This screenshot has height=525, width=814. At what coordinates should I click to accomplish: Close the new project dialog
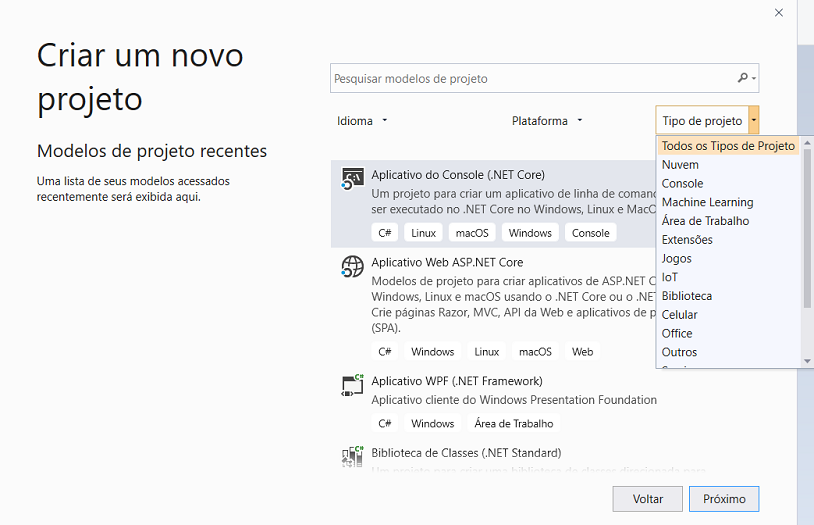click(x=779, y=12)
